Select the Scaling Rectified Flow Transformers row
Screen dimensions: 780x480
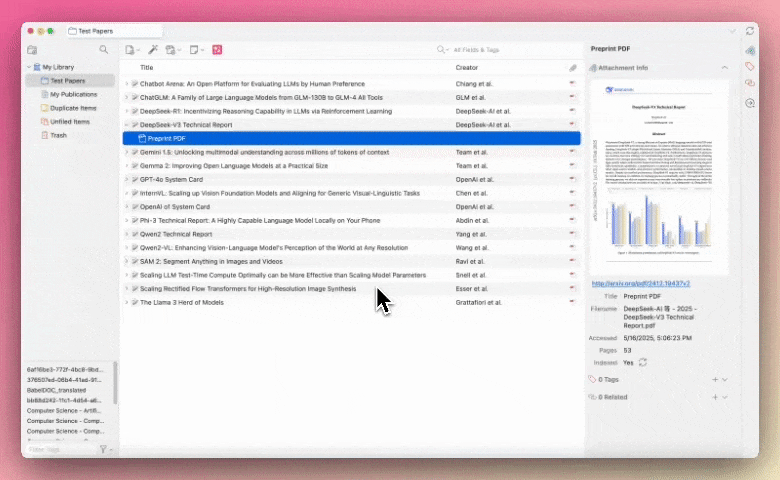pos(352,288)
